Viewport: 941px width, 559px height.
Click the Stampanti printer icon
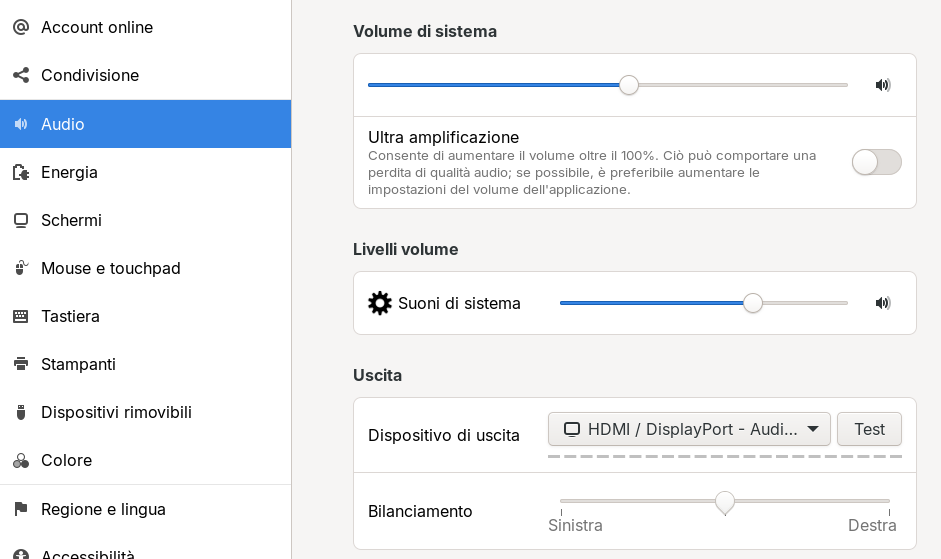(x=21, y=364)
